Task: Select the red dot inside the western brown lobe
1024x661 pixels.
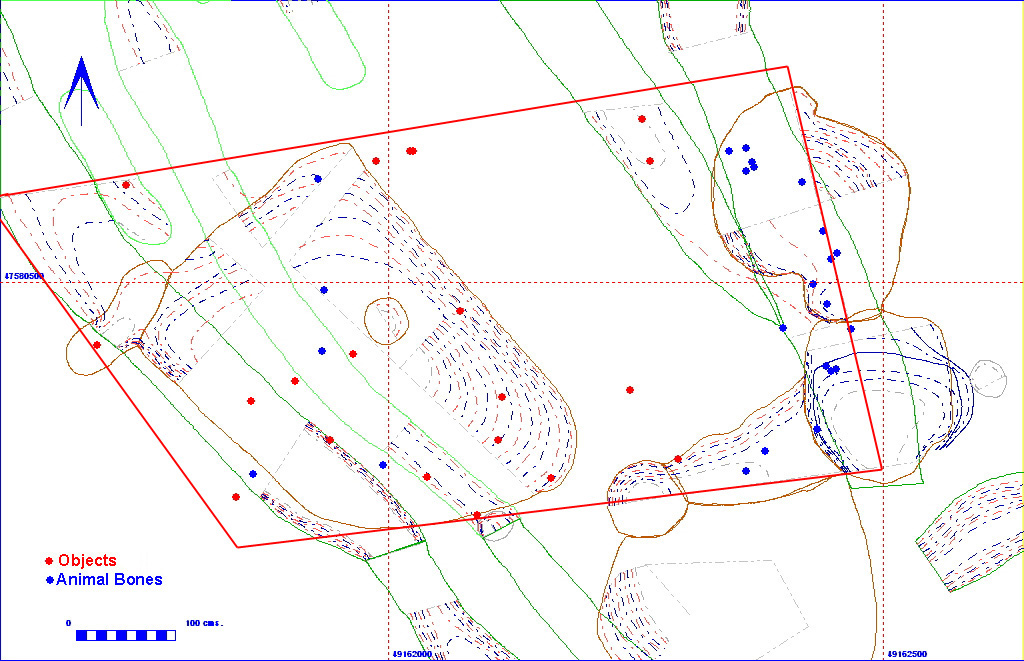Action: [x=97, y=345]
